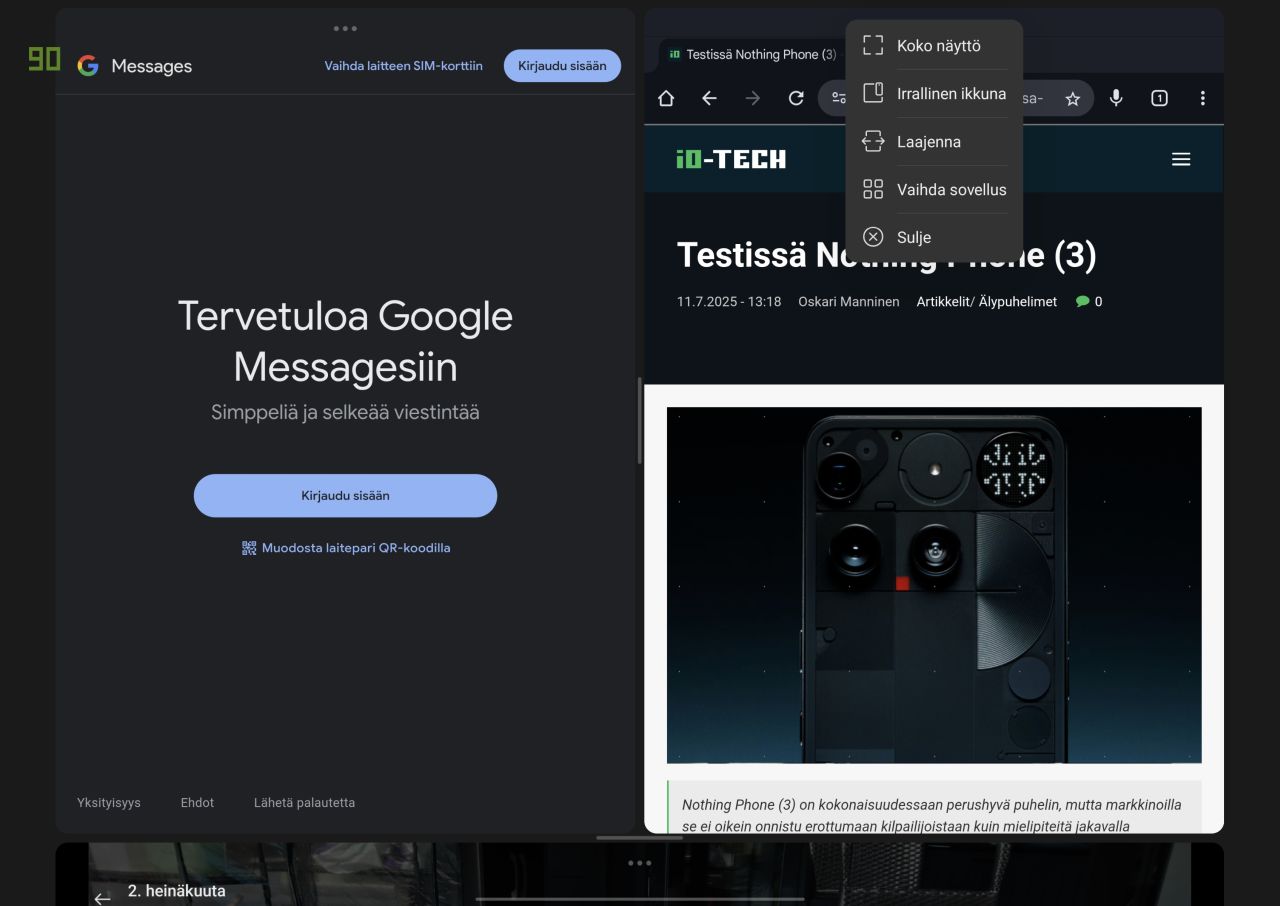Screen dimensions: 1280x906
Task: Reload the io-tech page
Action: point(796,98)
